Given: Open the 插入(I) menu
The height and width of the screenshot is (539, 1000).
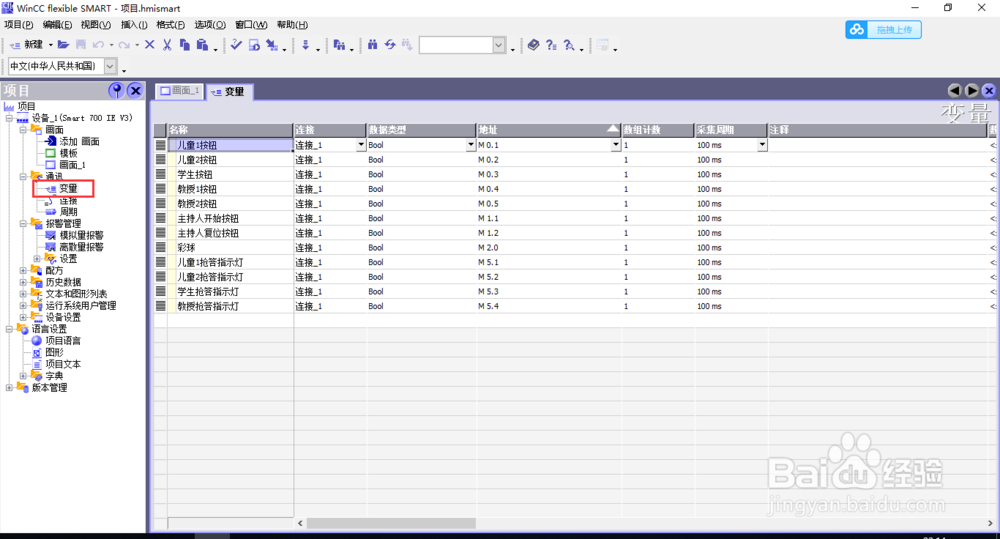Looking at the screenshot, I should [x=134, y=25].
